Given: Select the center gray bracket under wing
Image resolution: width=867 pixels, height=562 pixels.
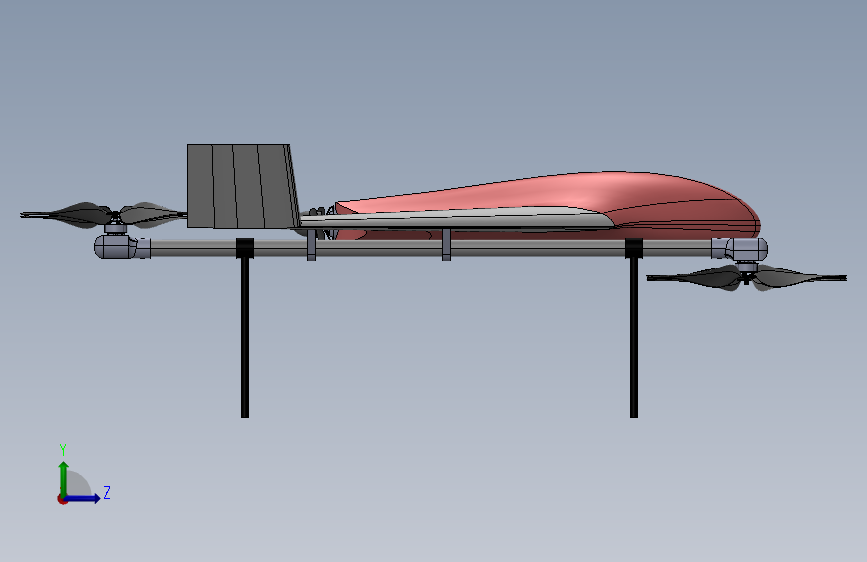Looking at the screenshot, I should (446, 244).
